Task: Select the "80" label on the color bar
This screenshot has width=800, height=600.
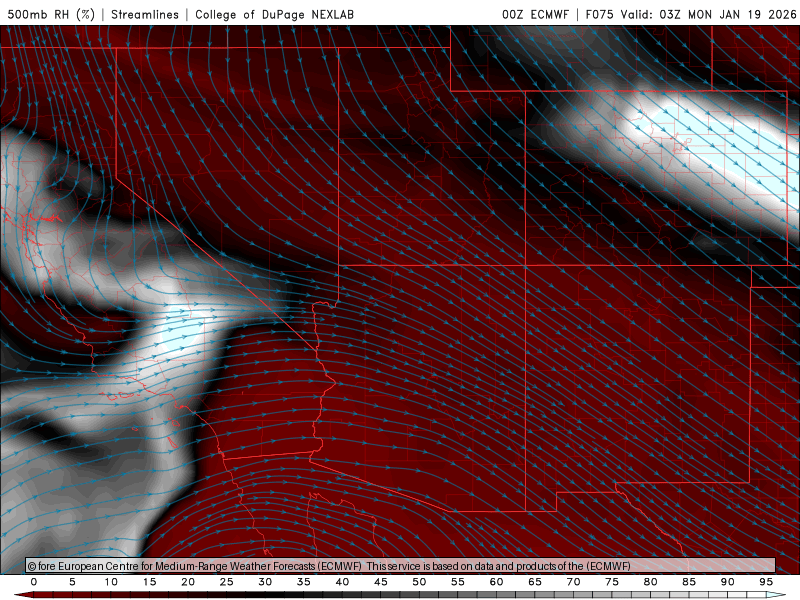Action: pos(651,582)
